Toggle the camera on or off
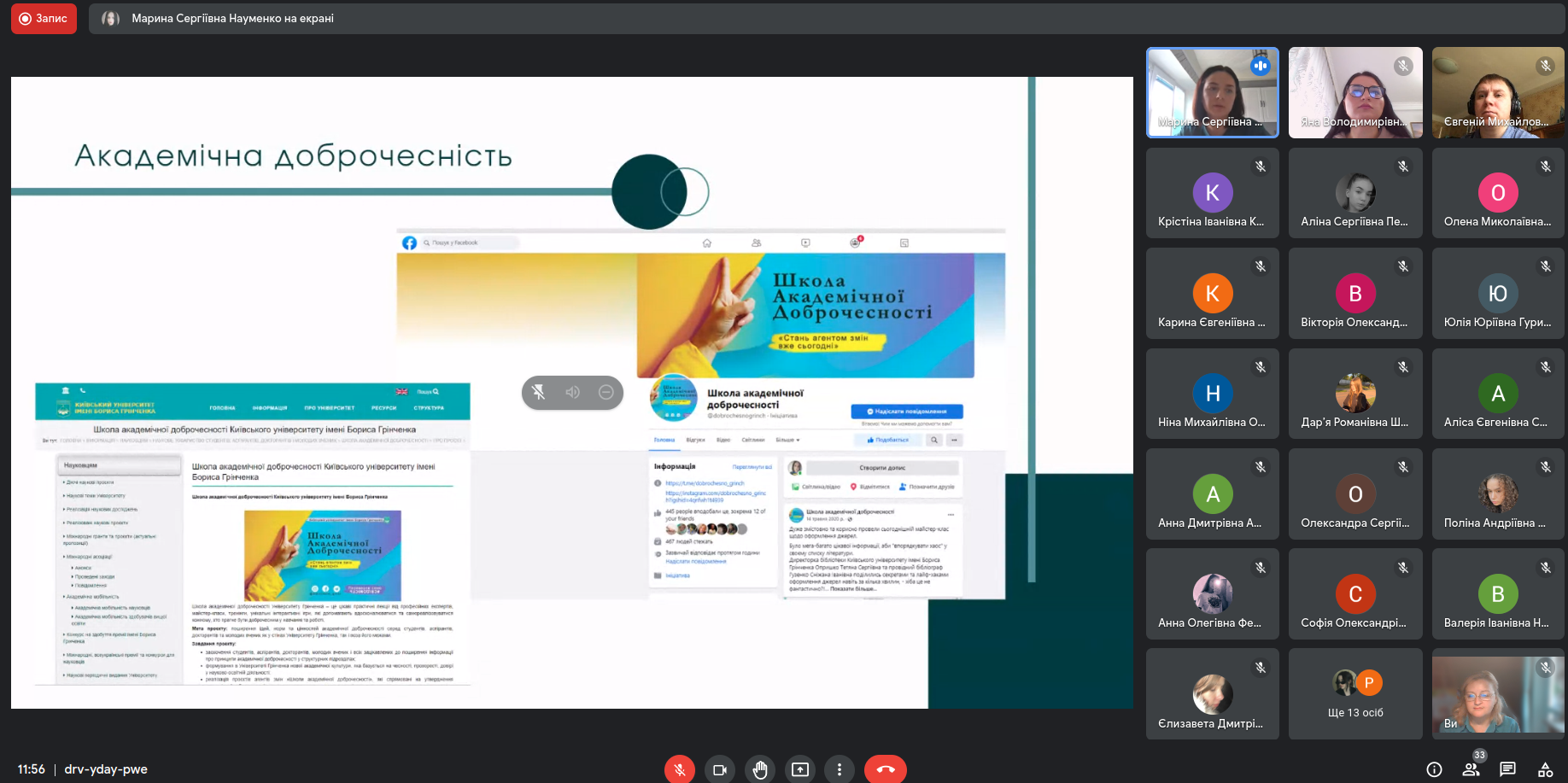 click(x=719, y=769)
